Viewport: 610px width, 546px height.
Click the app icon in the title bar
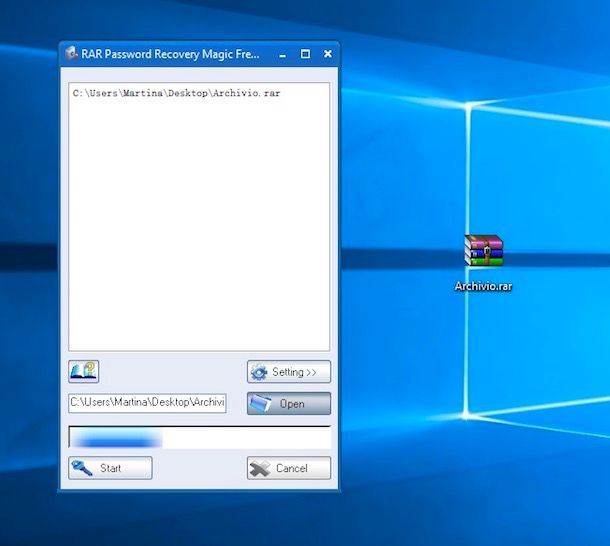tap(71, 53)
